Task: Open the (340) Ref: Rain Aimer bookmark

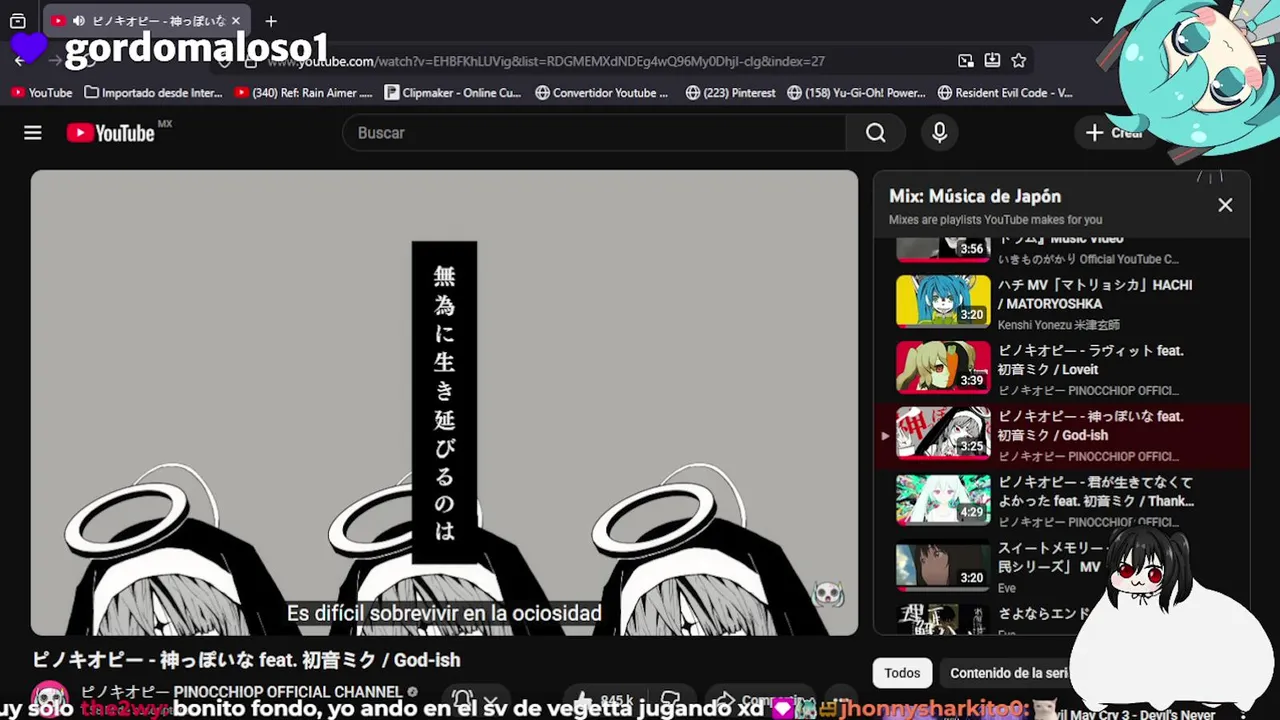Action: 303,92
